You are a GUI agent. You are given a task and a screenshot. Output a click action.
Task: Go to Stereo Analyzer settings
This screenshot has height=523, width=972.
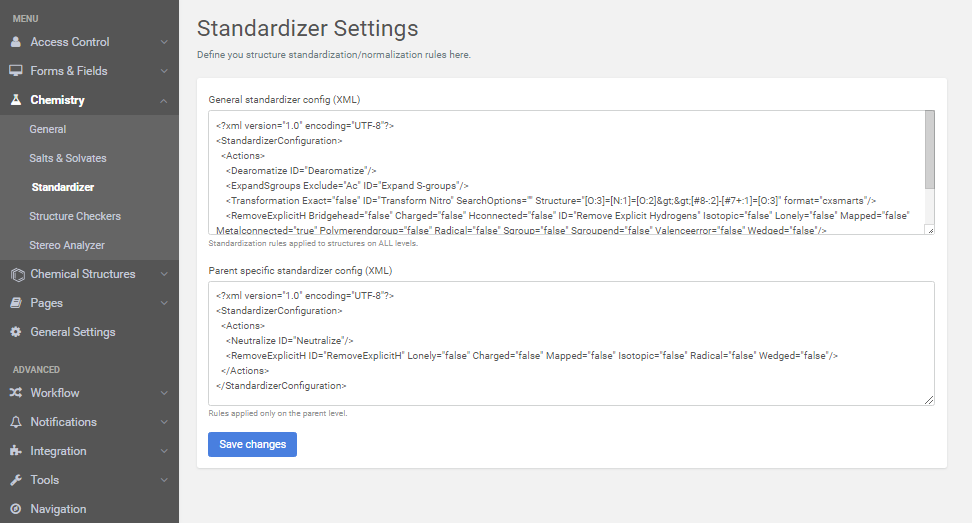click(67, 245)
